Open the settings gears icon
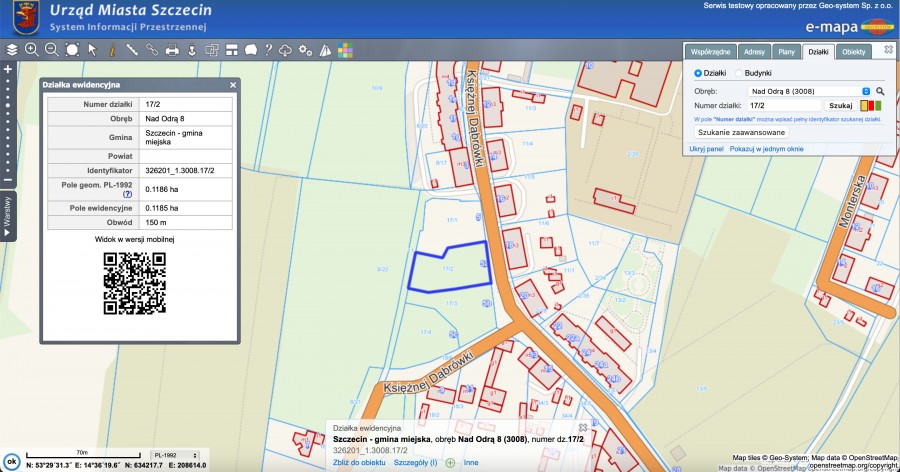 pyautogui.click(x=306, y=49)
